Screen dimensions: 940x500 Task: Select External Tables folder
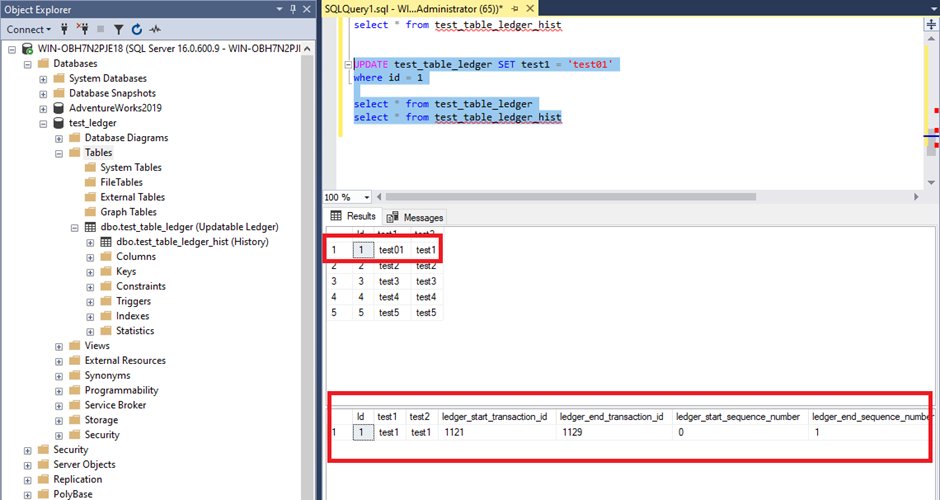pos(125,197)
